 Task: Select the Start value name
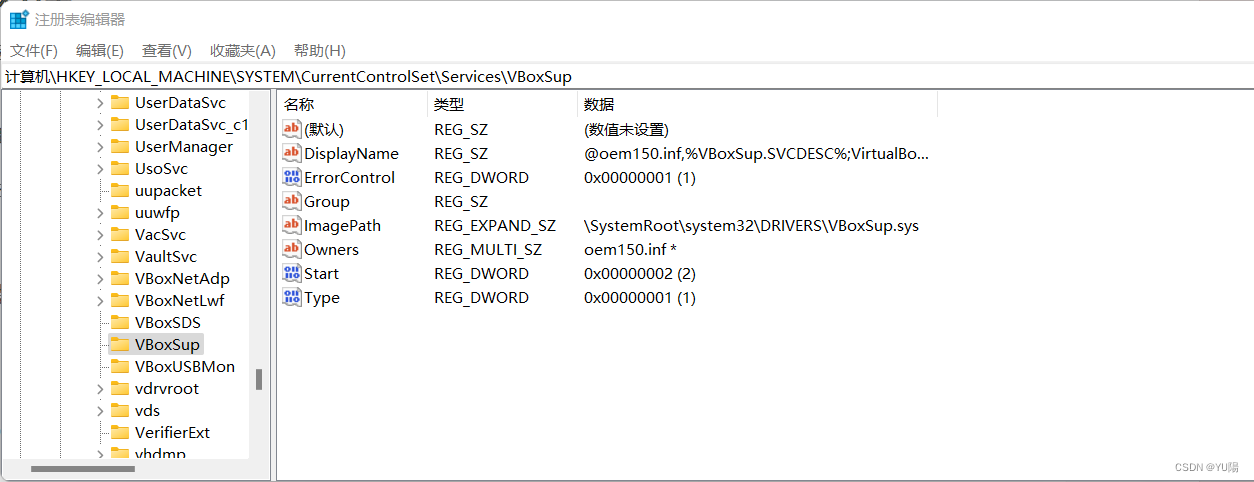(321, 273)
